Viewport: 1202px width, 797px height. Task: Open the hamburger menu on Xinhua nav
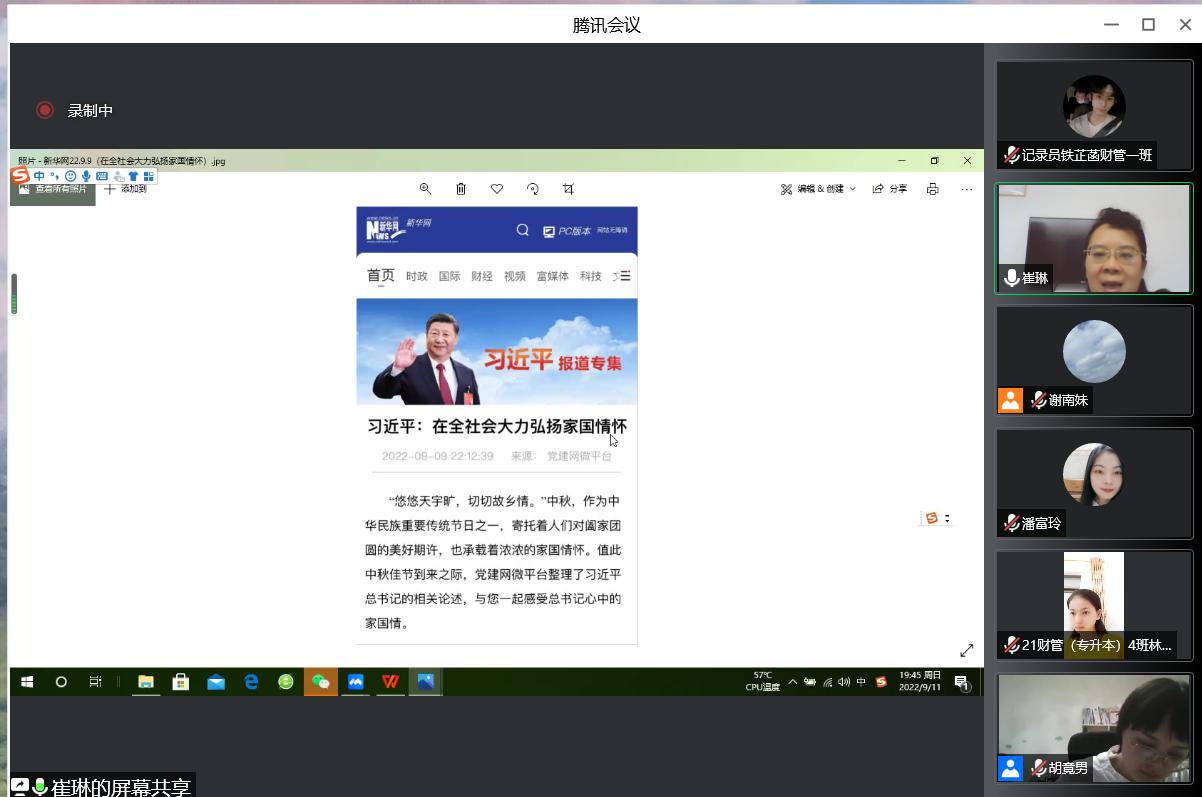click(625, 276)
